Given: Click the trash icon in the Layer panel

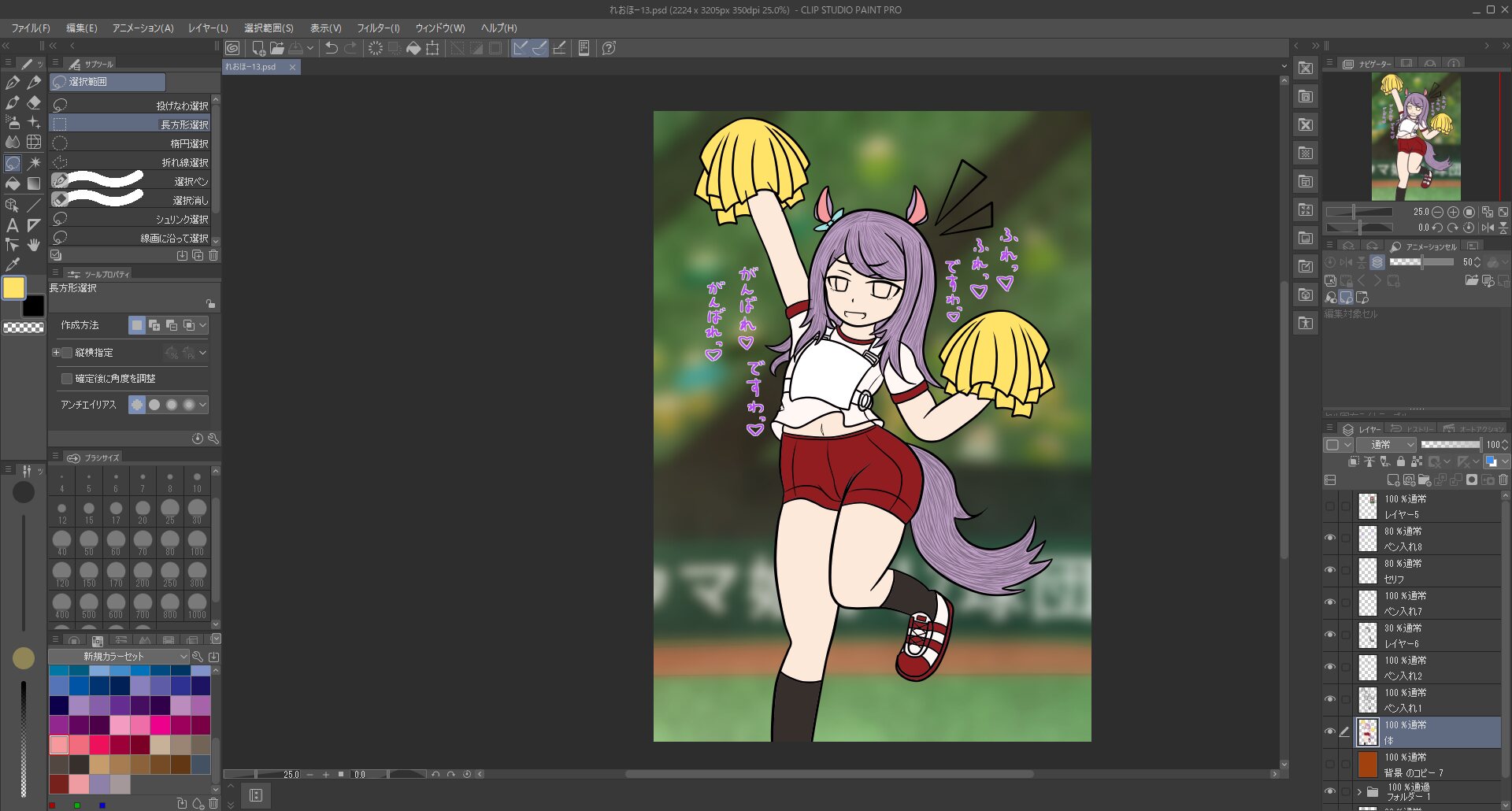Looking at the screenshot, I should click(x=1503, y=480).
